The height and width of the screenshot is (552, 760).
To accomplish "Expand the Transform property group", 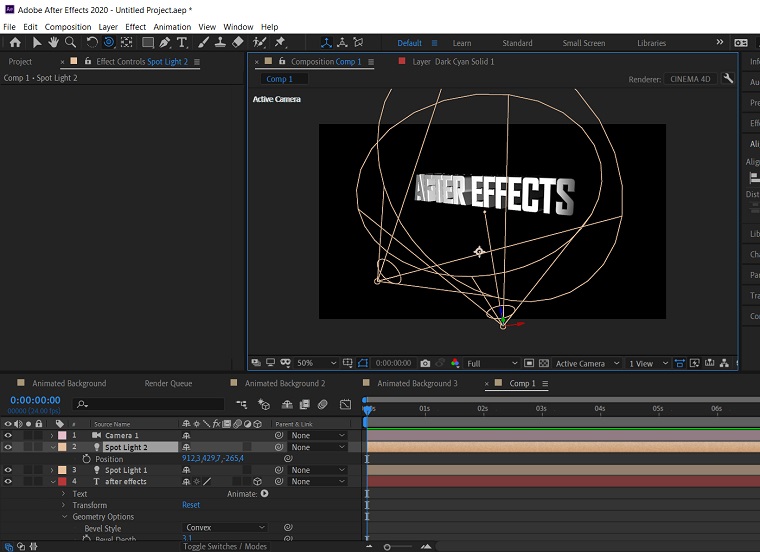I will pos(64,505).
